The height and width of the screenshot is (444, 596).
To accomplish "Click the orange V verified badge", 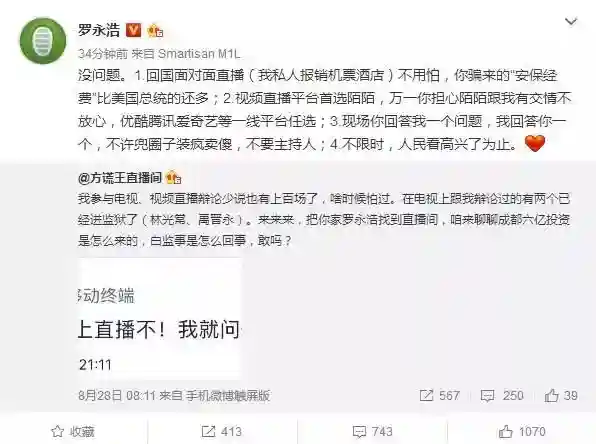I will coord(133,30).
